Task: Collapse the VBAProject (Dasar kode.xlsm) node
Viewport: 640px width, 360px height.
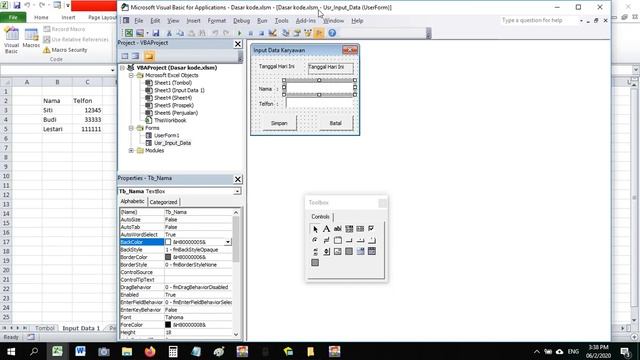Action: 122,68
